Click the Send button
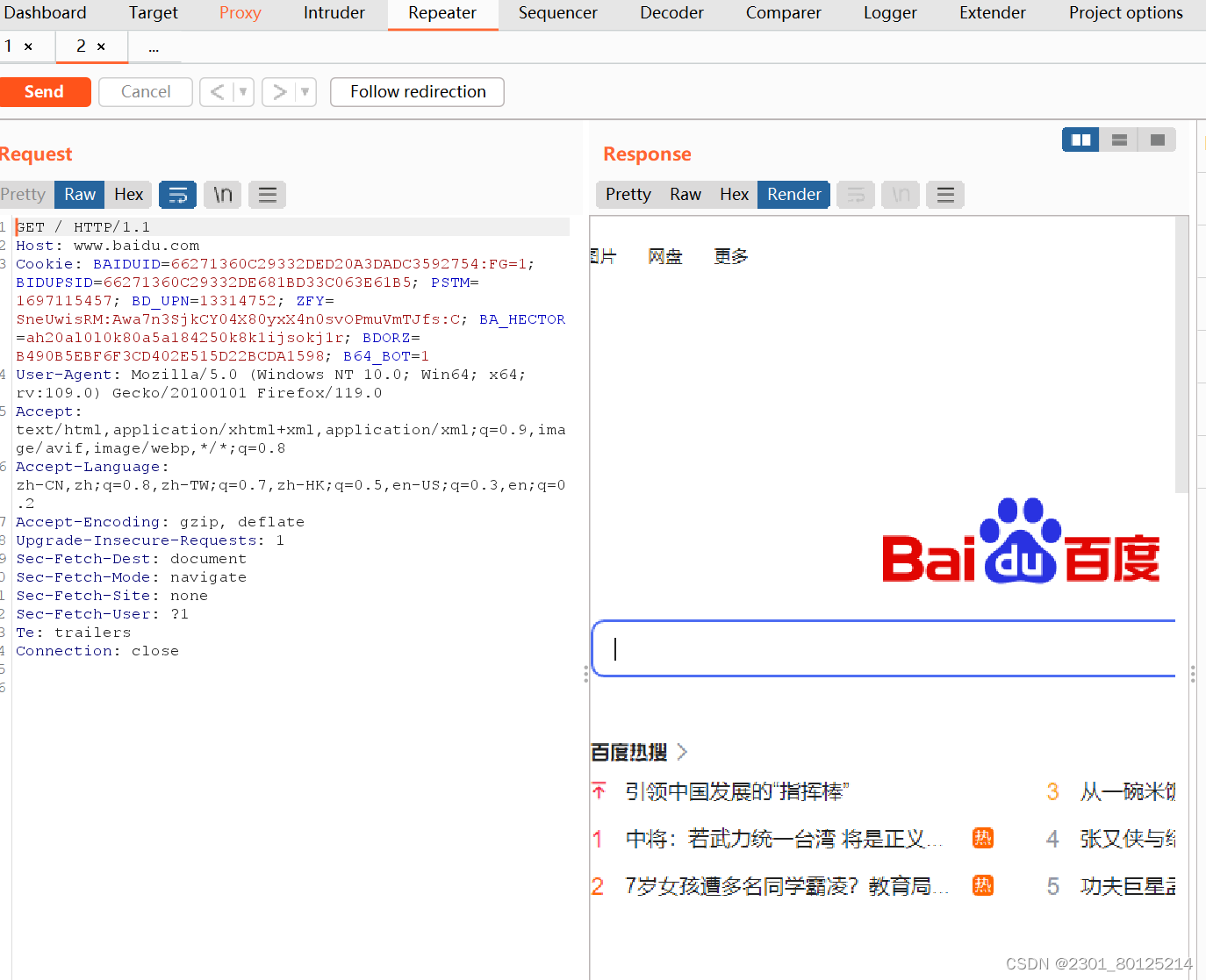The image size is (1206, 980). (x=44, y=91)
